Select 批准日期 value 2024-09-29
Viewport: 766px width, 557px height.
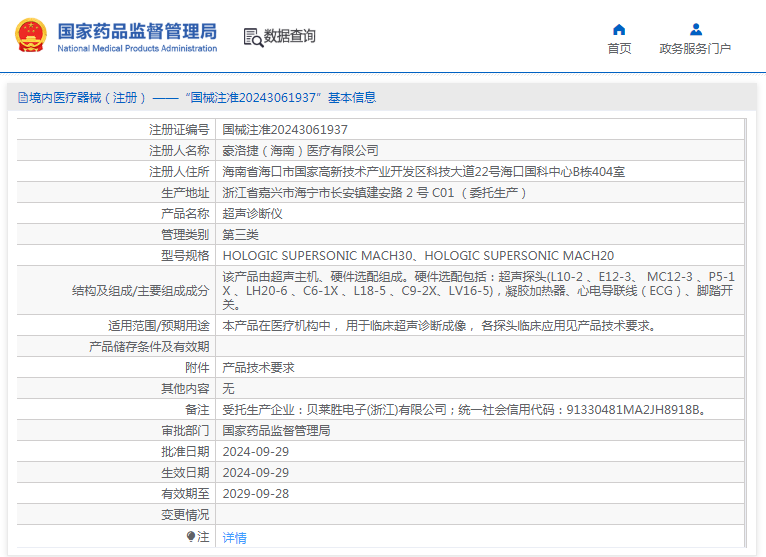[255, 451]
